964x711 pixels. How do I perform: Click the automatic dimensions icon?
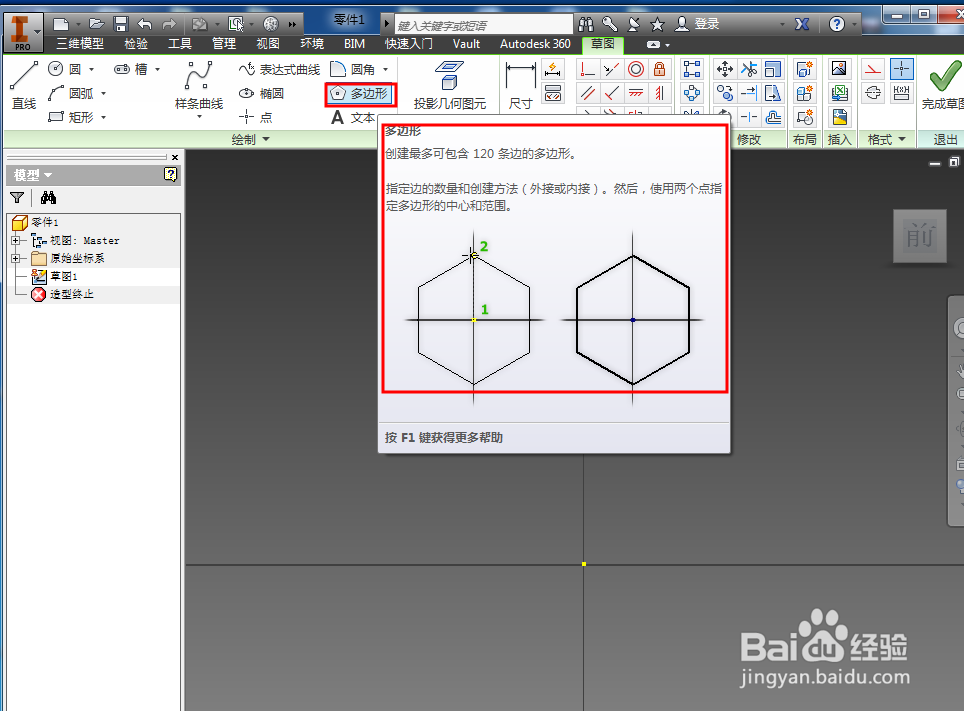tap(553, 69)
